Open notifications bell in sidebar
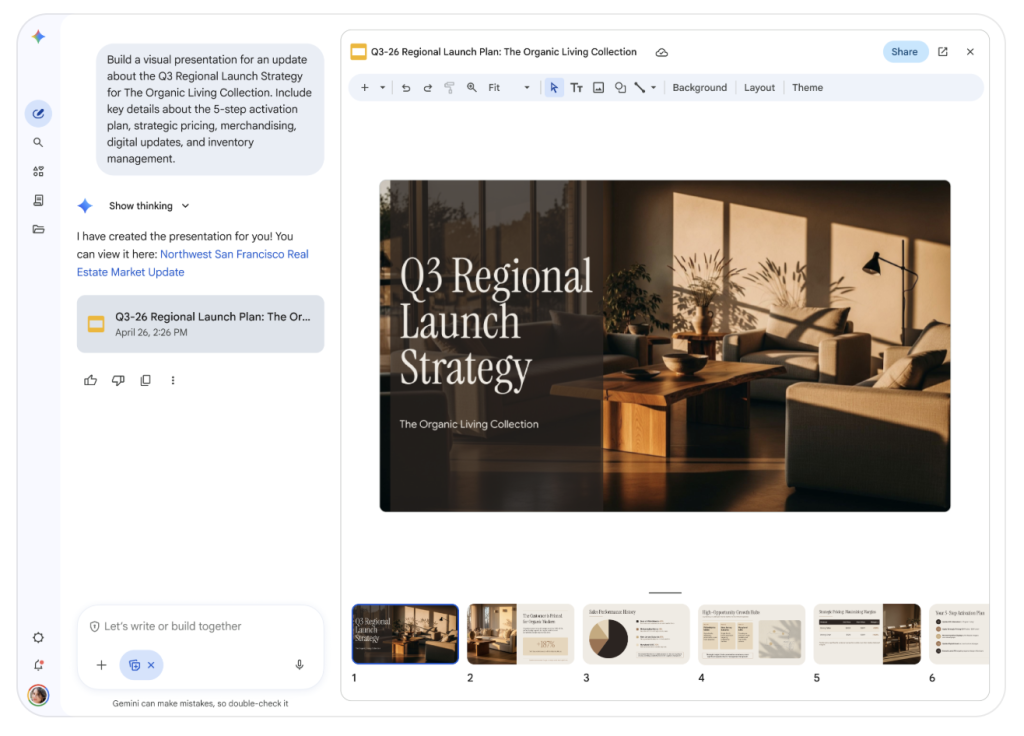The image size is (1024, 736). 39,665
